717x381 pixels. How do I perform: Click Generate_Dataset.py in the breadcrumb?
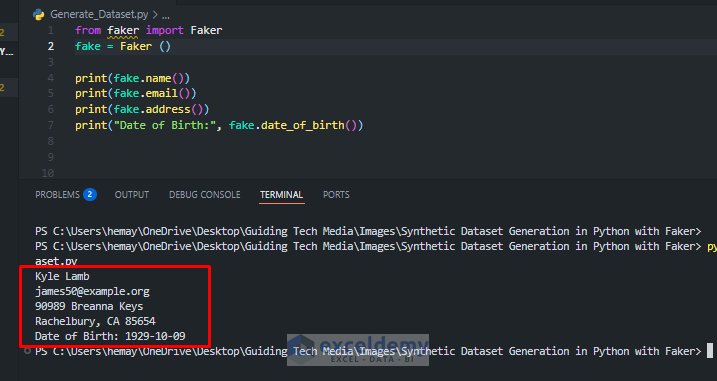(99, 15)
